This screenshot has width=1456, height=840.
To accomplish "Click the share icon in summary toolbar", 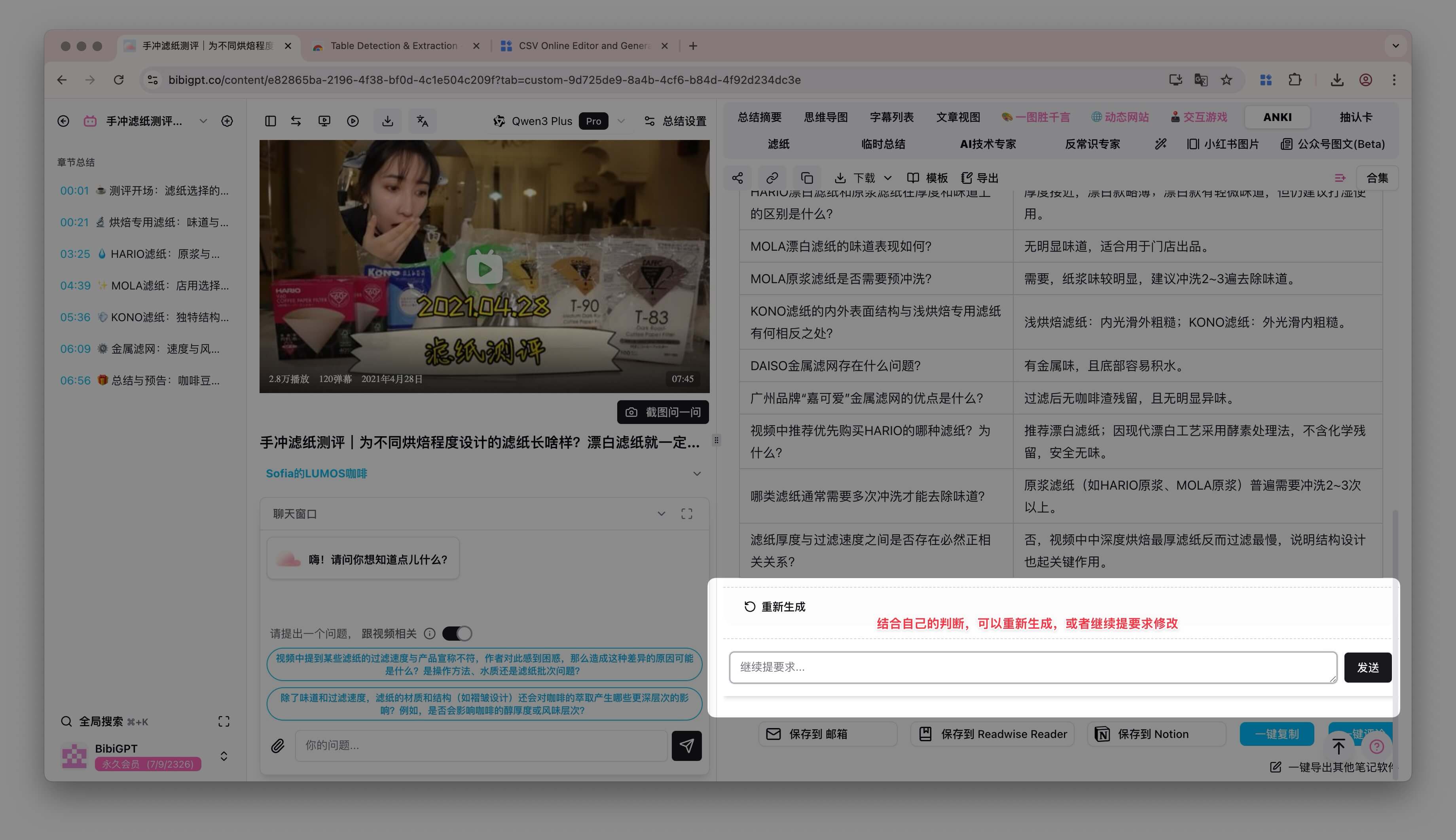I will click(737, 178).
